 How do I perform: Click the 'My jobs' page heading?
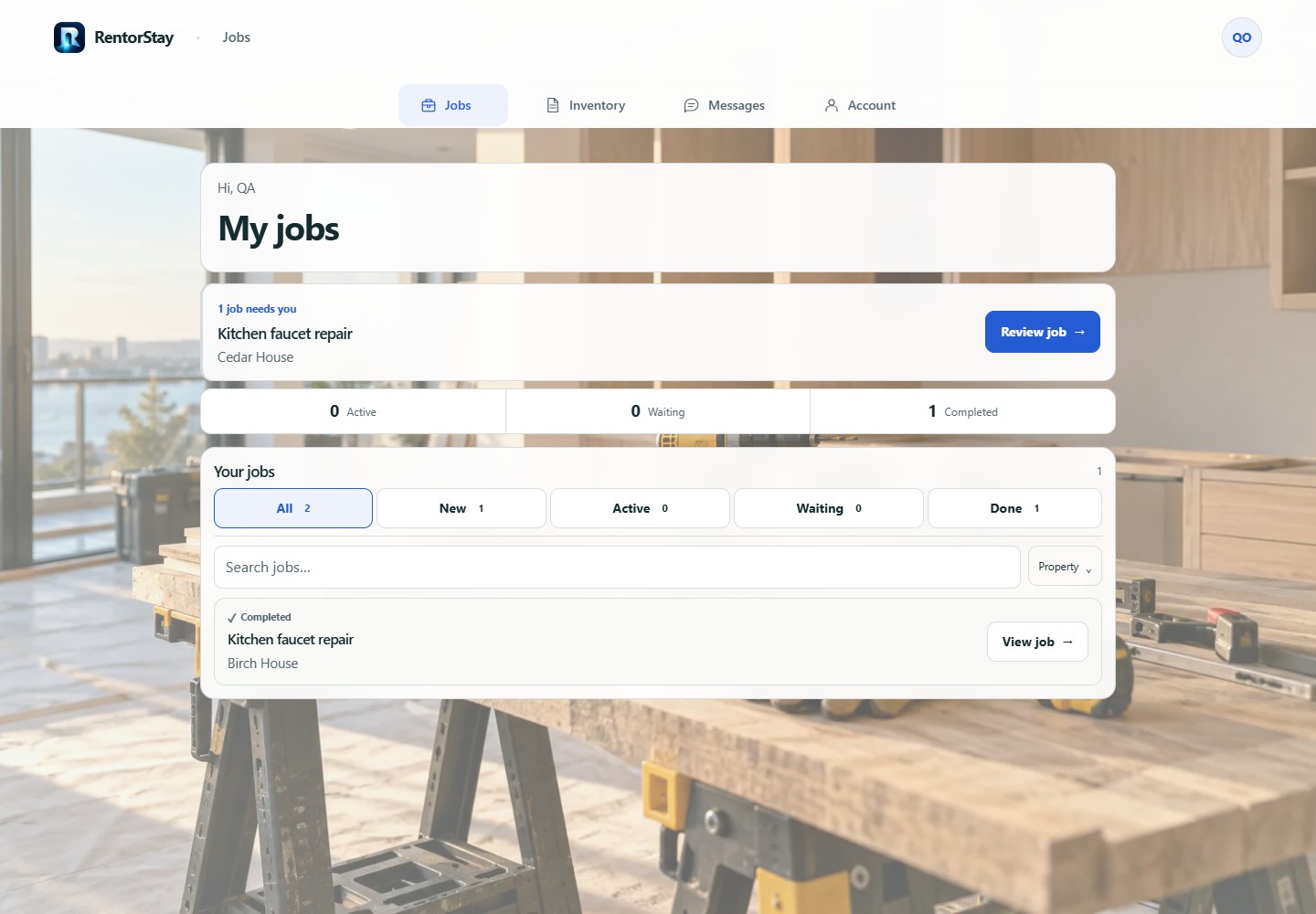point(279,228)
